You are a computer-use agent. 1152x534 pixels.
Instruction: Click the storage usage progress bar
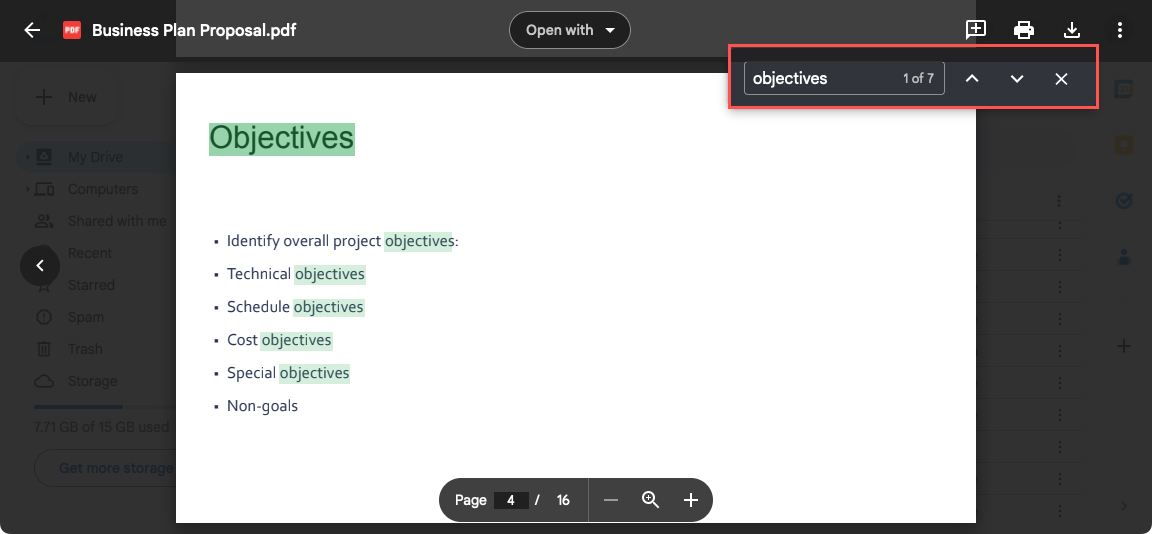[x=105, y=406]
